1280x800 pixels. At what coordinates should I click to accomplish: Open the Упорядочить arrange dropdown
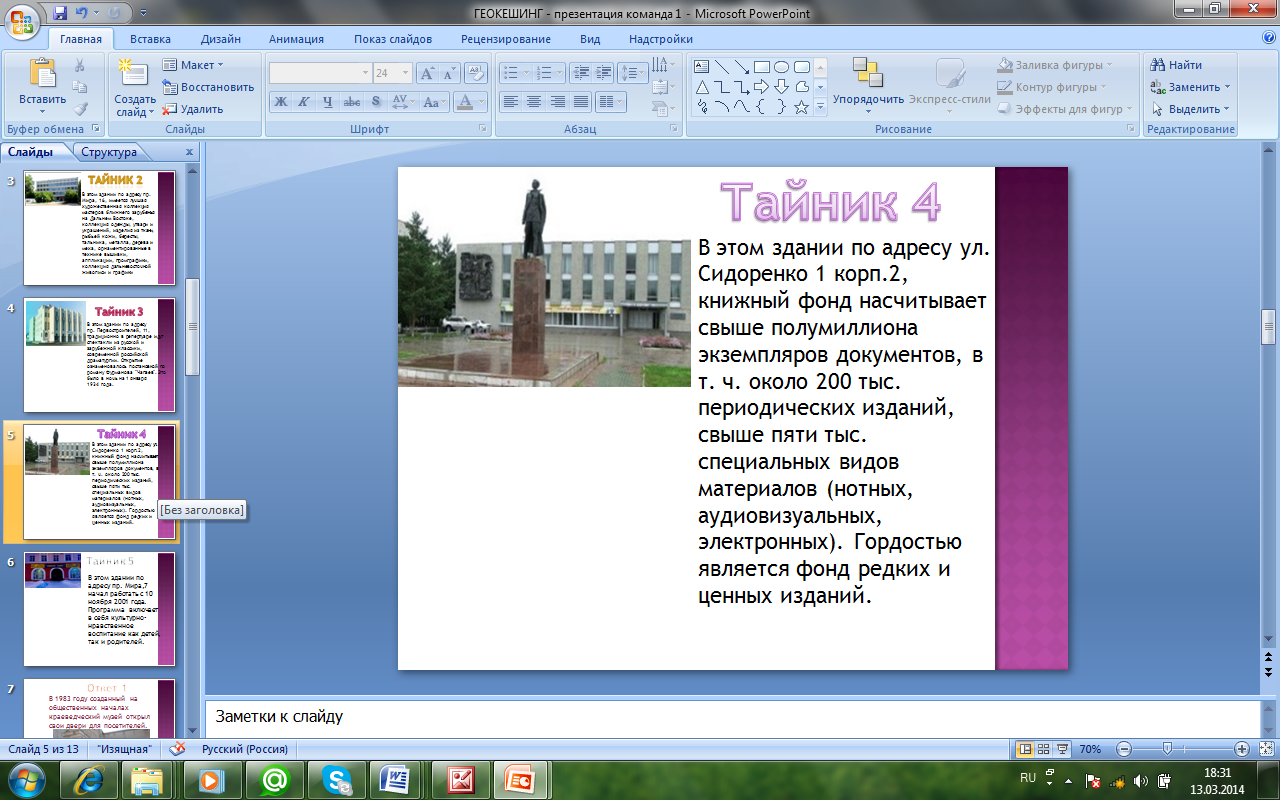click(868, 86)
